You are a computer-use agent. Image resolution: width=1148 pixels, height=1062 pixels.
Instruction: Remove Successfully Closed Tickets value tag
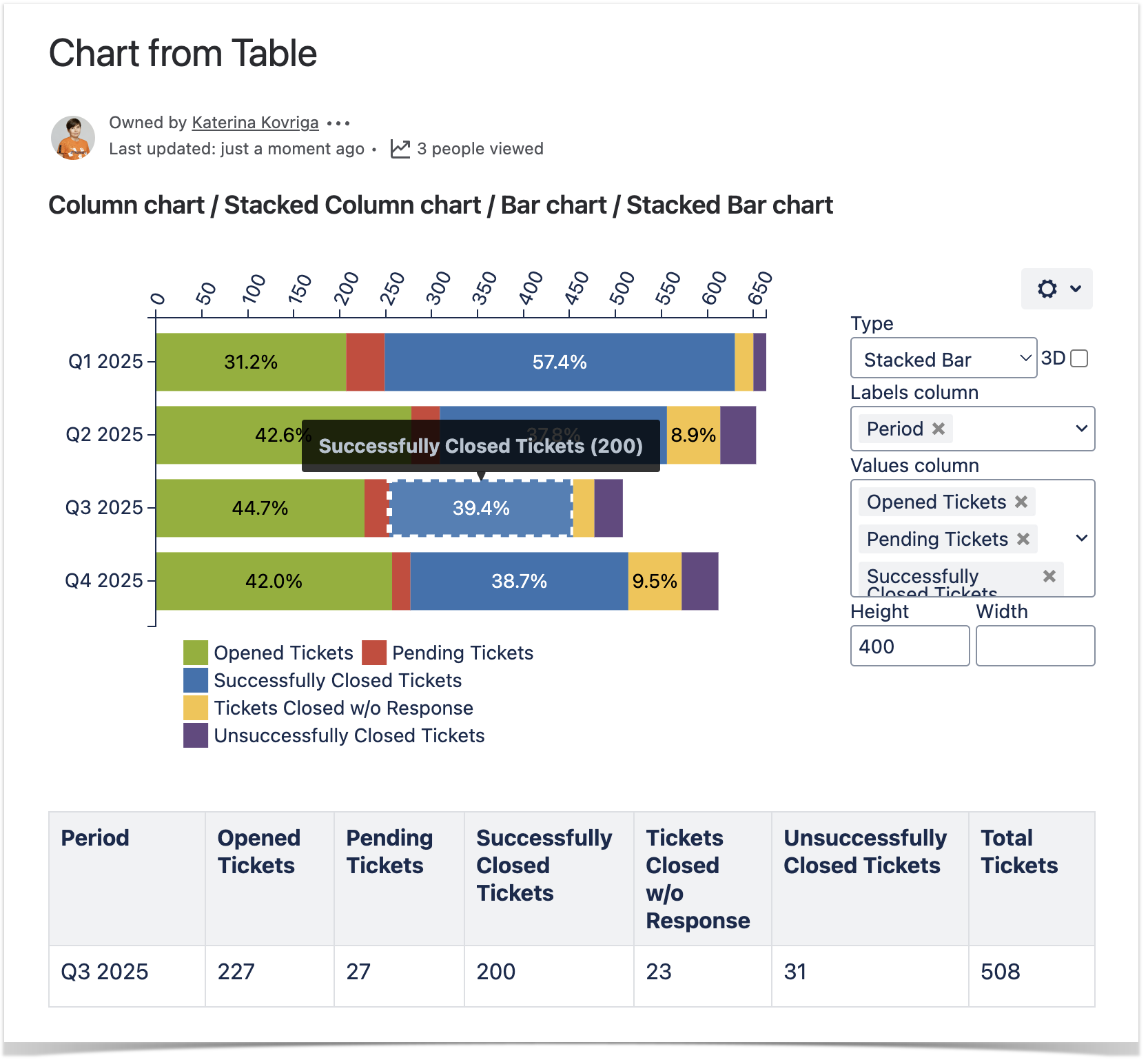coord(1049,576)
